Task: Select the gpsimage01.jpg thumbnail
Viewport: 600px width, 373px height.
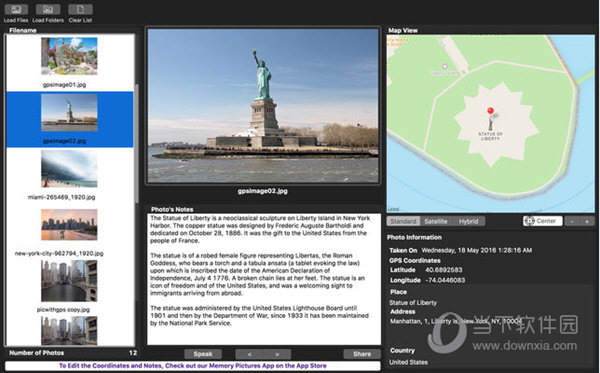Action: tap(69, 56)
